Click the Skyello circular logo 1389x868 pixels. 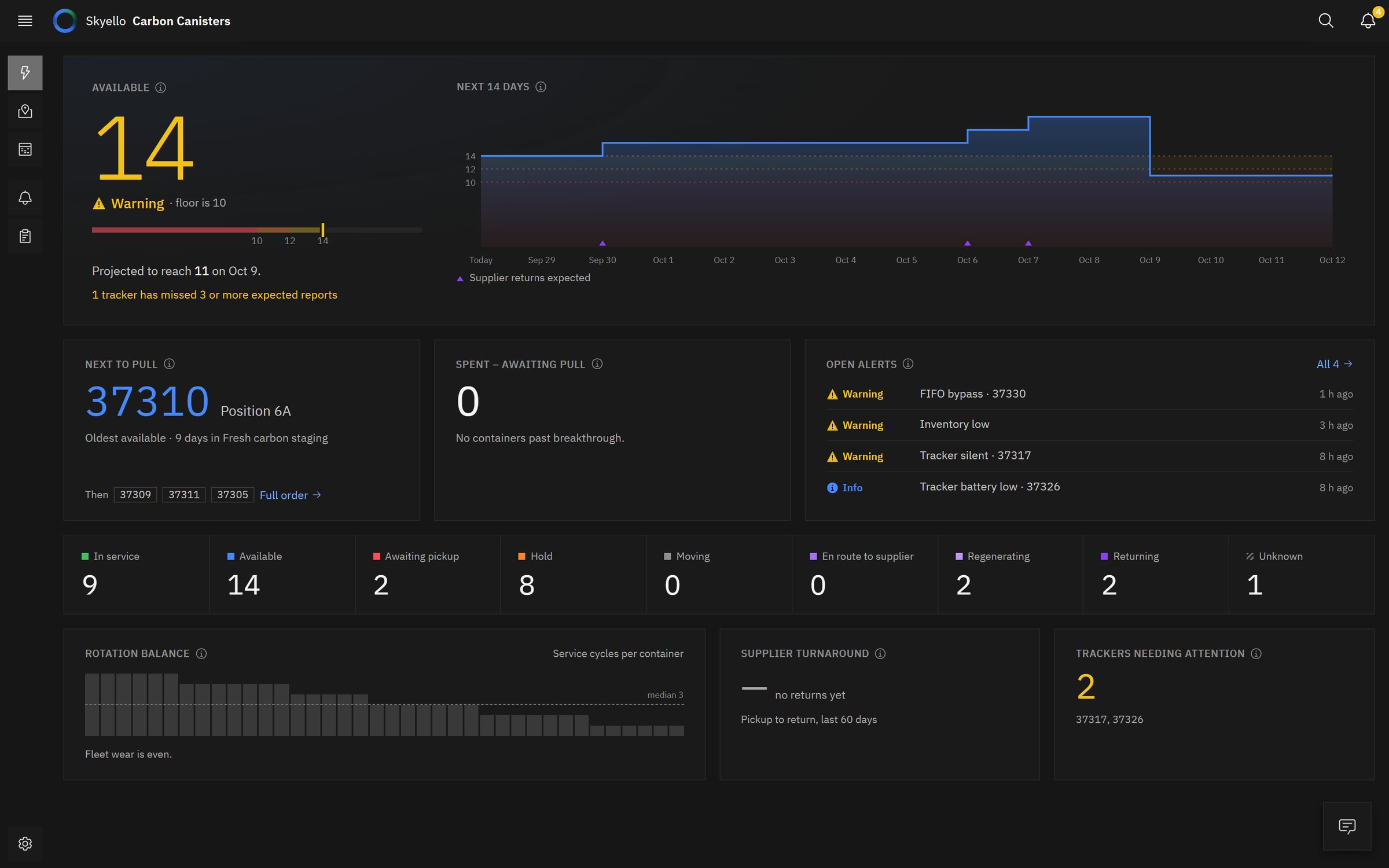pyautogui.click(x=65, y=21)
